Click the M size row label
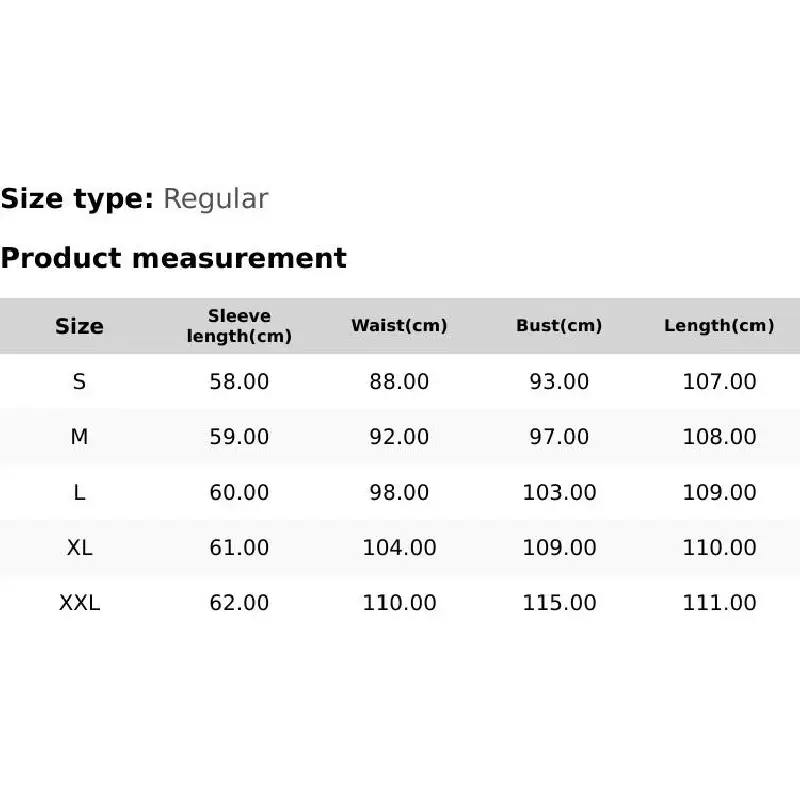The width and height of the screenshot is (800, 800). 79,437
